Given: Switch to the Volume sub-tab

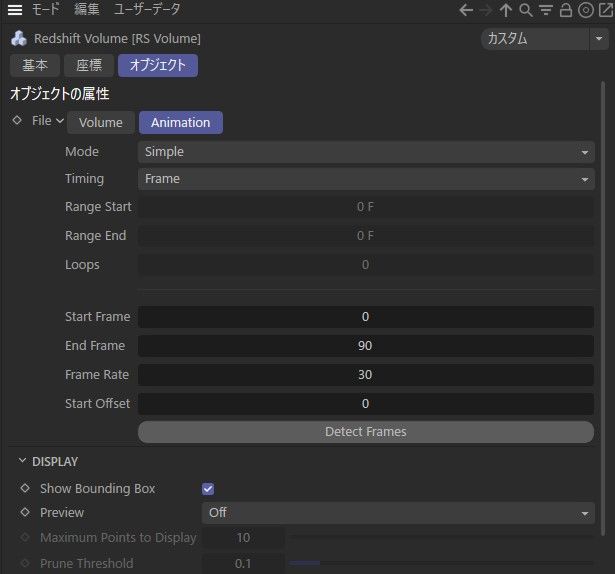Looking at the screenshot, I should tap(101, 122).
